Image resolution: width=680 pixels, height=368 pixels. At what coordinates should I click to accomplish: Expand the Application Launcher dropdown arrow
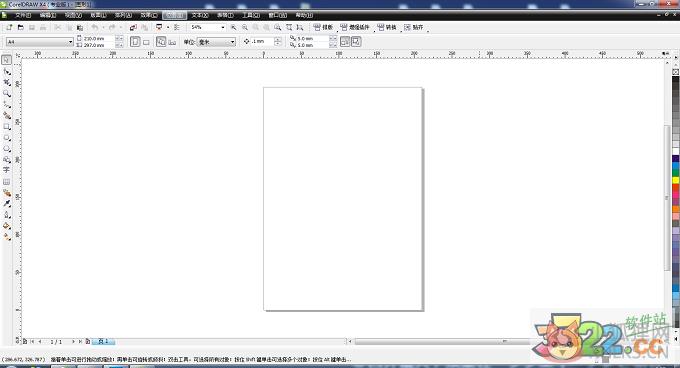pos(168,27)
